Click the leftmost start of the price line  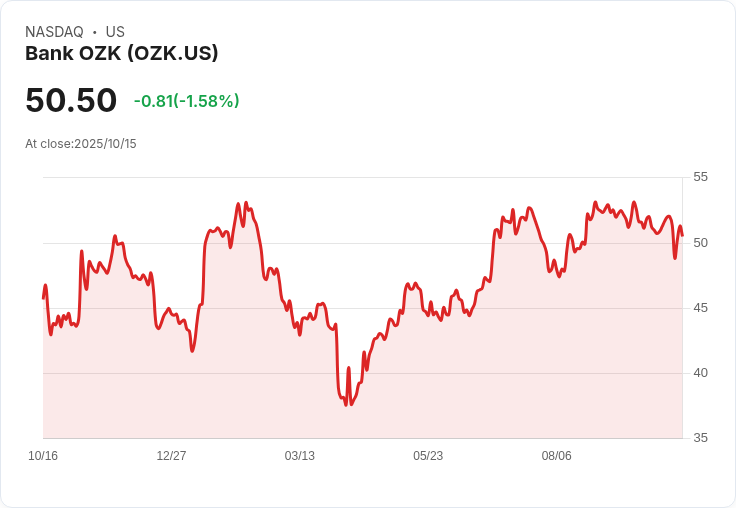click(x=43, y=297)
